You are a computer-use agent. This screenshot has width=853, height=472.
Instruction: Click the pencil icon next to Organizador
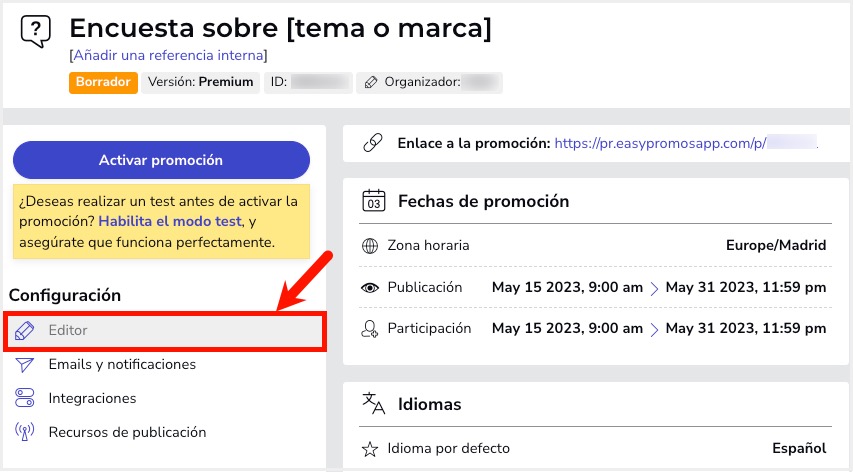371,83
